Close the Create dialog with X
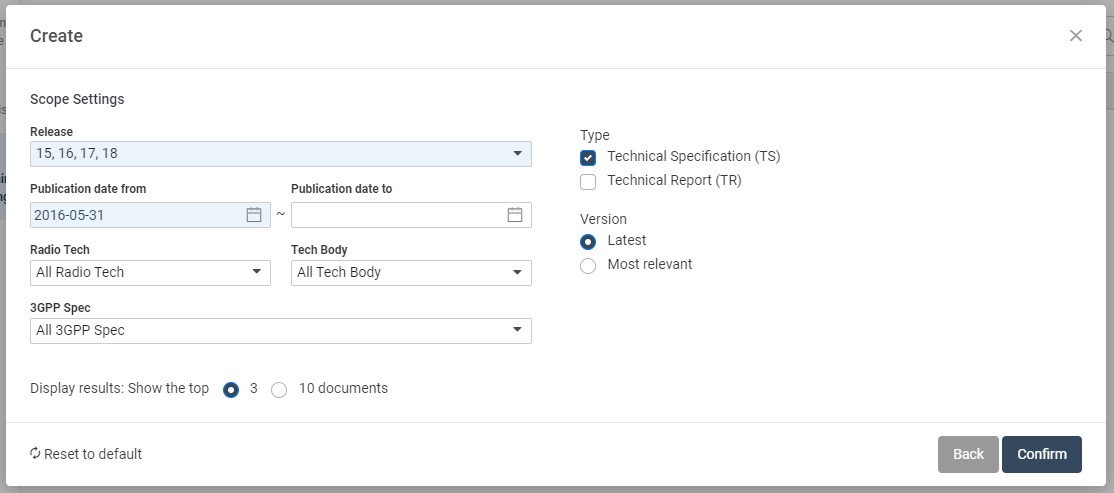This screenshot has height=493, width=1114. pyautogui.click(x=1075, y=36)
